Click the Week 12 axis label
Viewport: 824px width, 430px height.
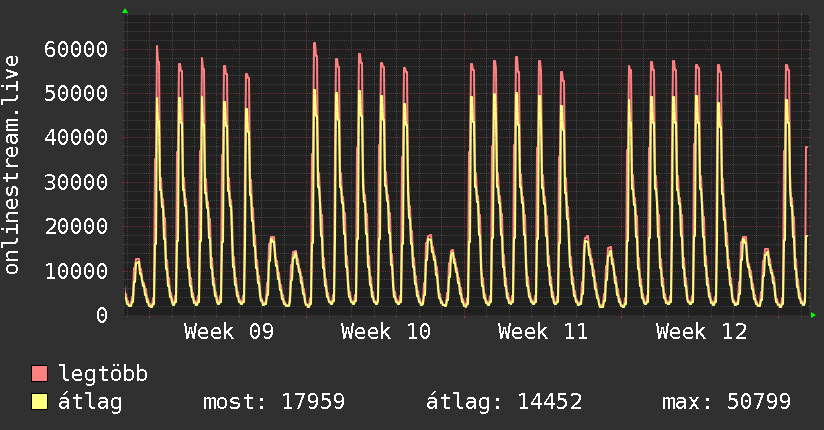tap(701, 332)
